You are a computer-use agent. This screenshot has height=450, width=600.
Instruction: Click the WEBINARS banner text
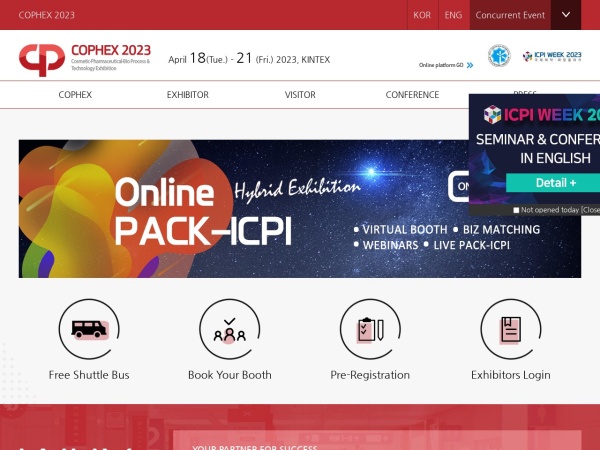coord(390,245)
